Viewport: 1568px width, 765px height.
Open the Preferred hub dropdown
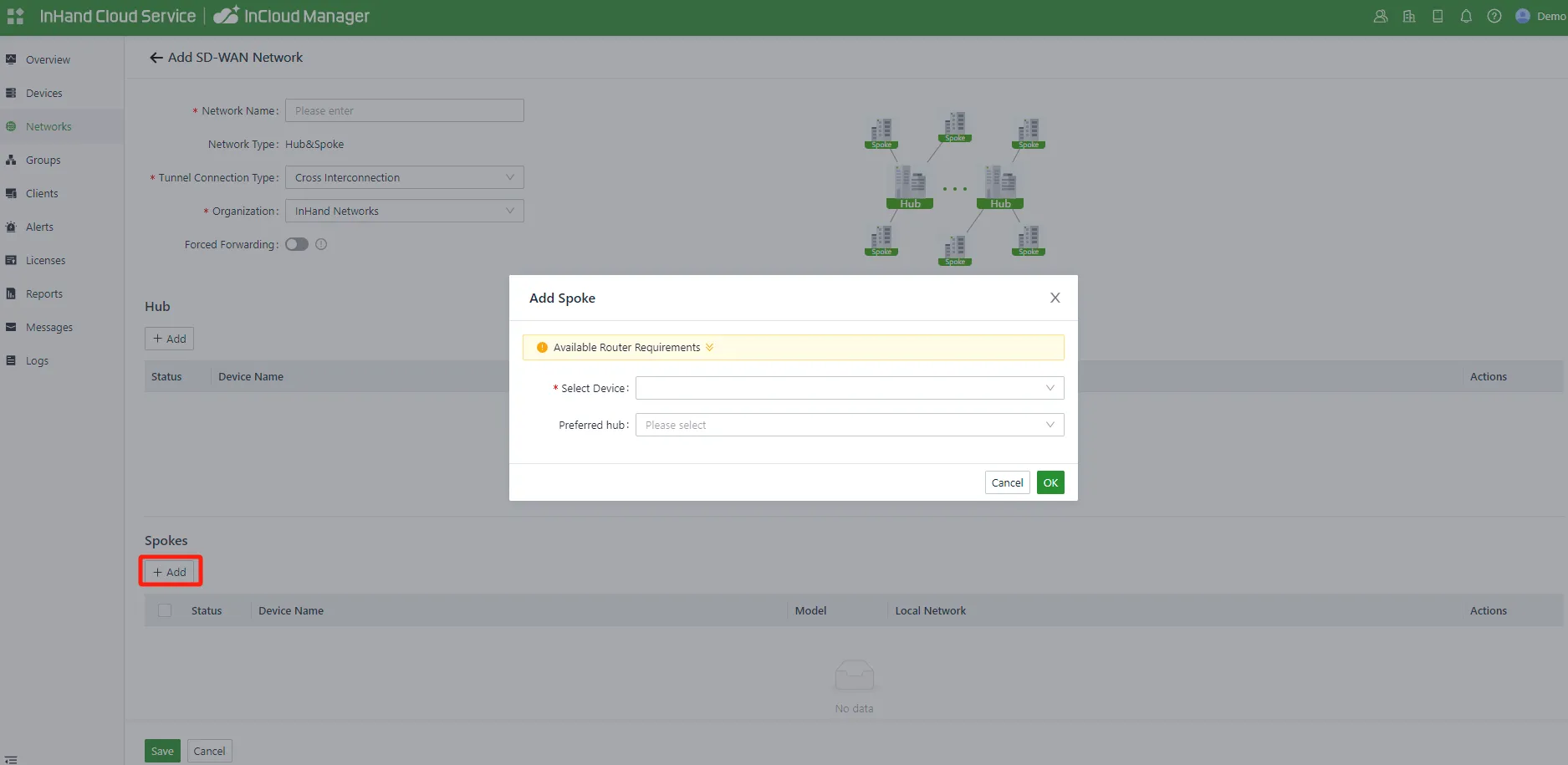(850, 425)
